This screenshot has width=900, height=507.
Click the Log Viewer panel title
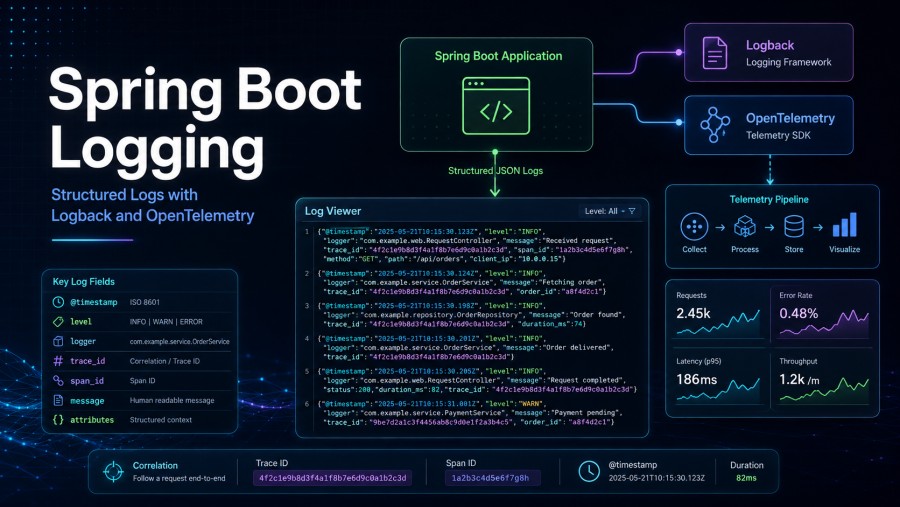(332, 211)
